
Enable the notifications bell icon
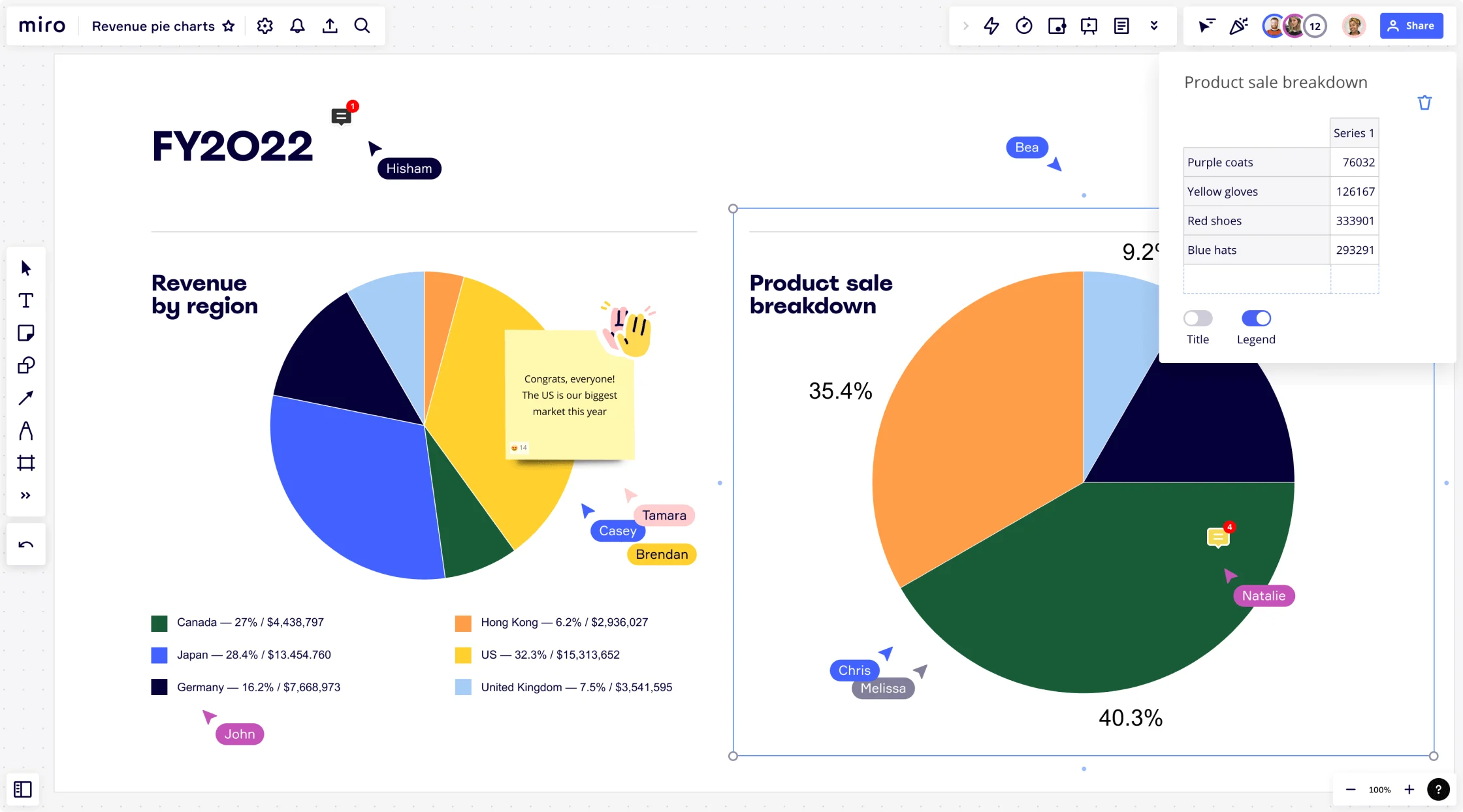pos(297,25)
